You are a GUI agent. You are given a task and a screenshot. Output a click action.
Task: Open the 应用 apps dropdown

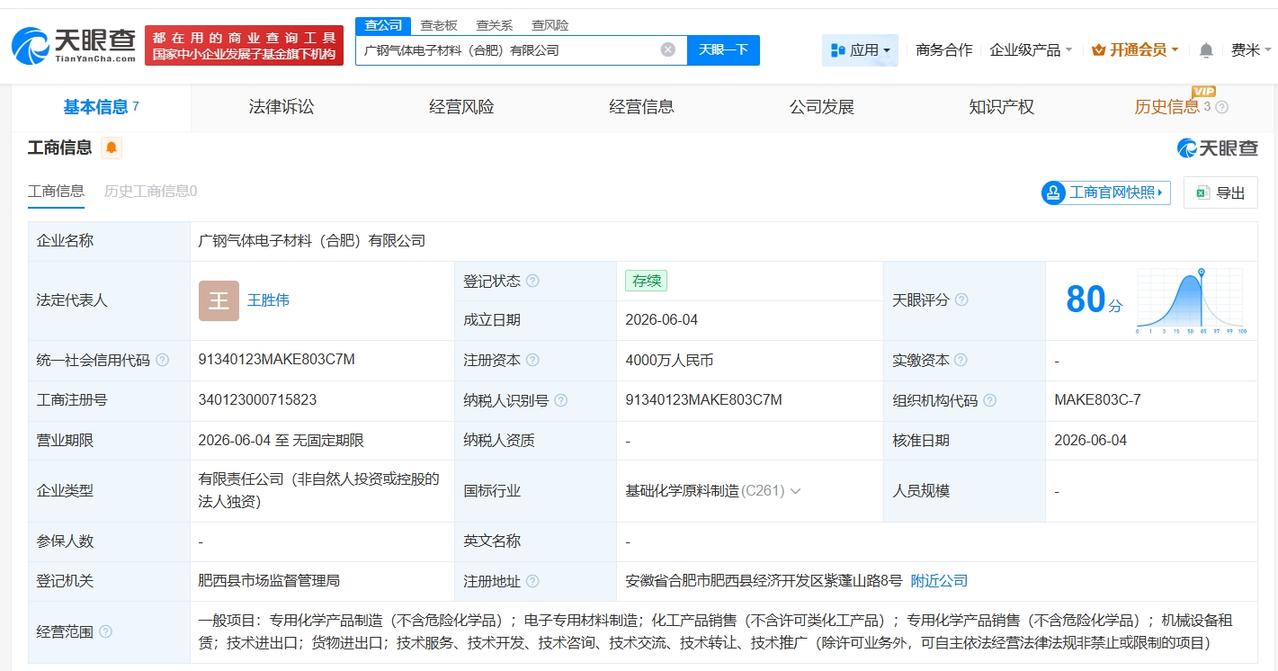point(860,50)
